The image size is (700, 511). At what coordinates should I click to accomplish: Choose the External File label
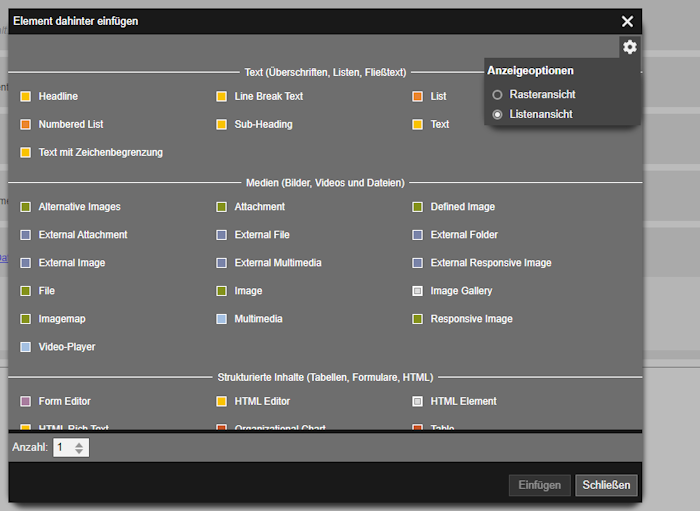(x=262, y=235)
